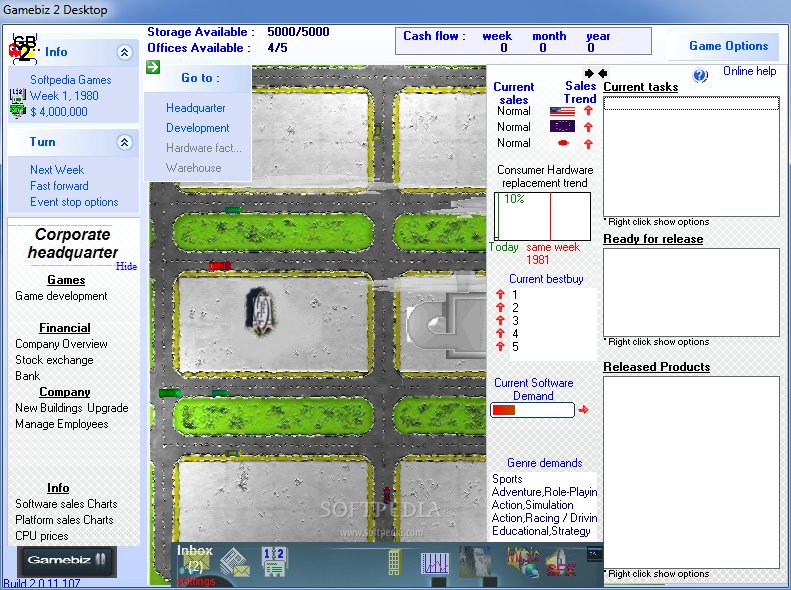Click the Current Software Demand bar
The height and width of the screenshot is (590, 791).
pyautogui.click(x=532, y=410)
